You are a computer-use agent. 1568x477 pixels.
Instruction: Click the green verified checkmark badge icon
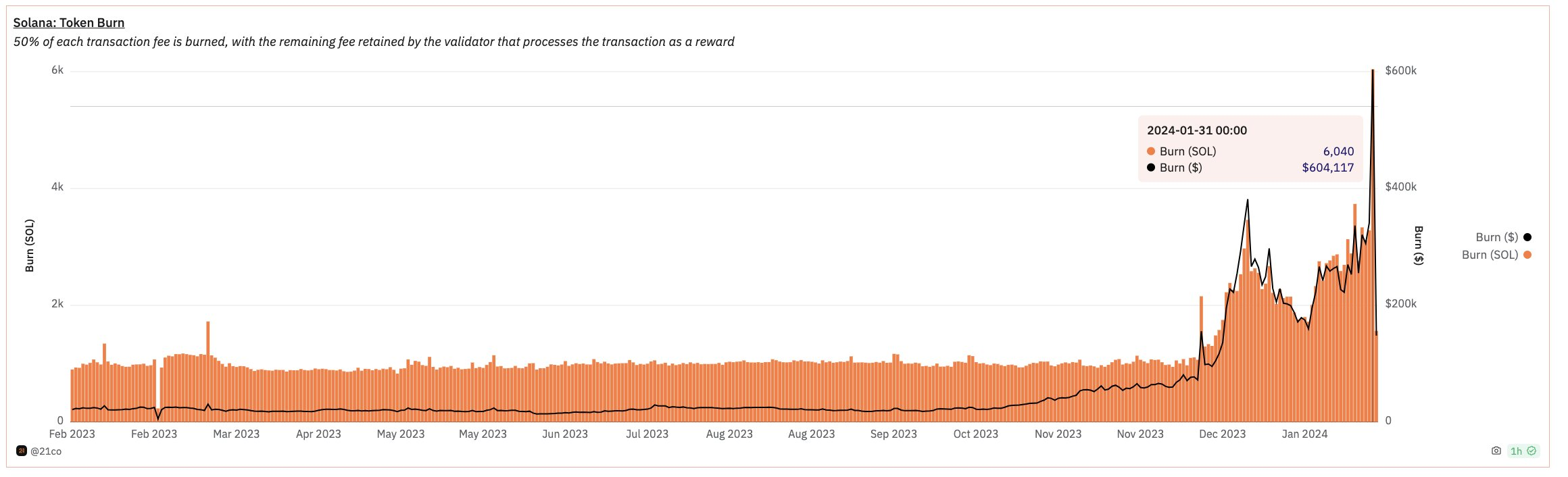coord(1532,451)
